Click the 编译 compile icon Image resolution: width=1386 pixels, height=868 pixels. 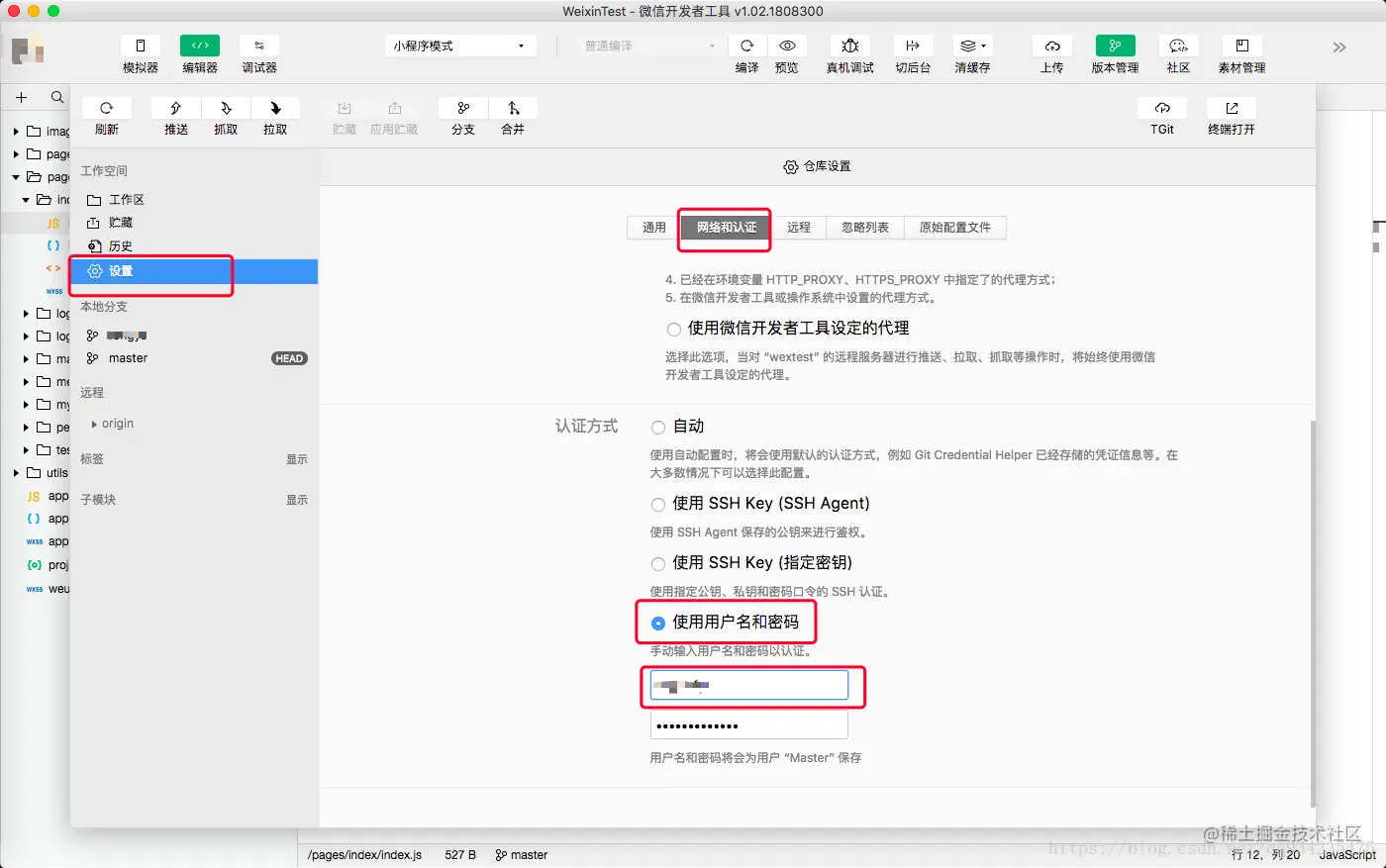click(747, 46)
